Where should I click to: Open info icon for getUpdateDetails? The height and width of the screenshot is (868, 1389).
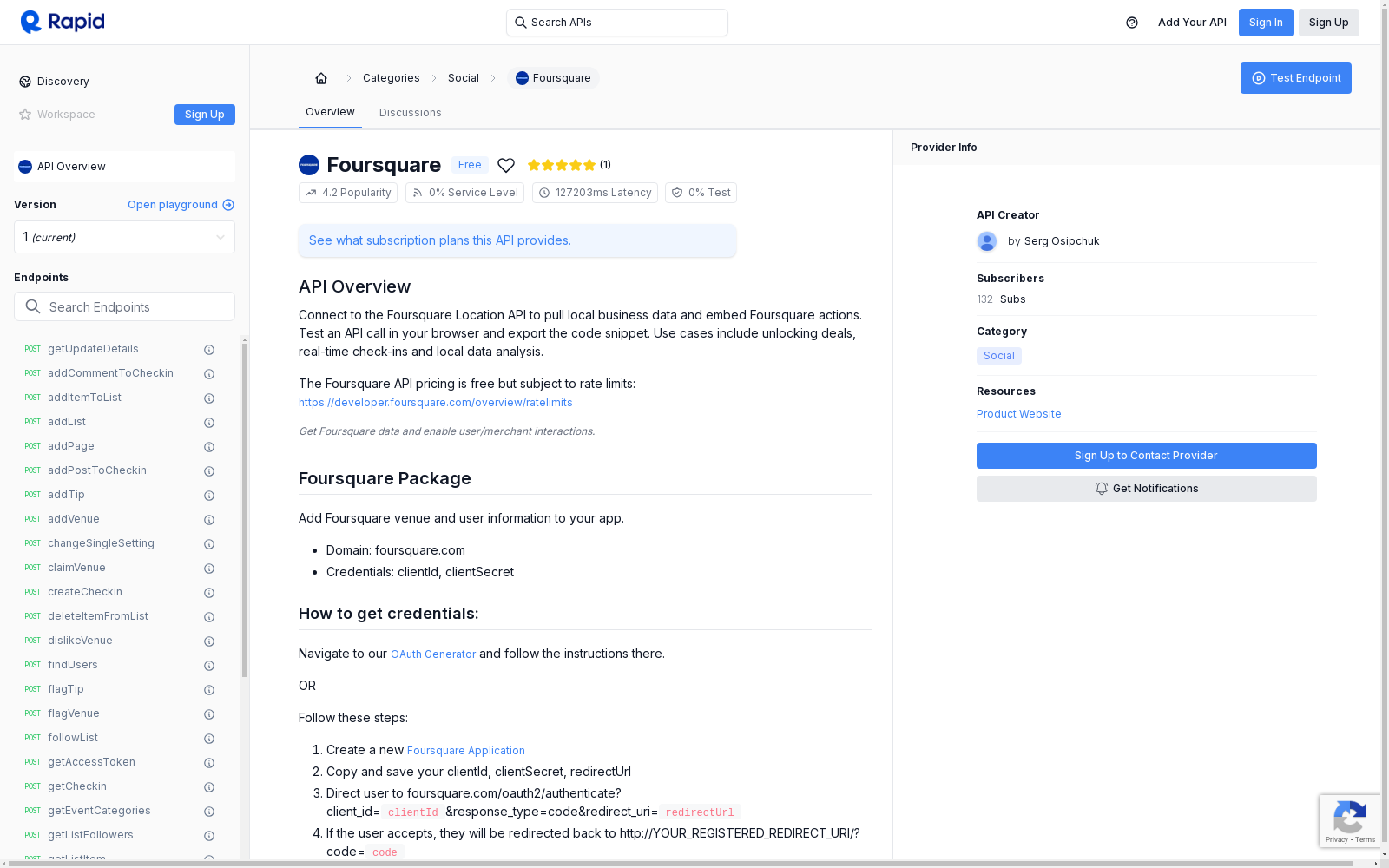tap(209, 350)
